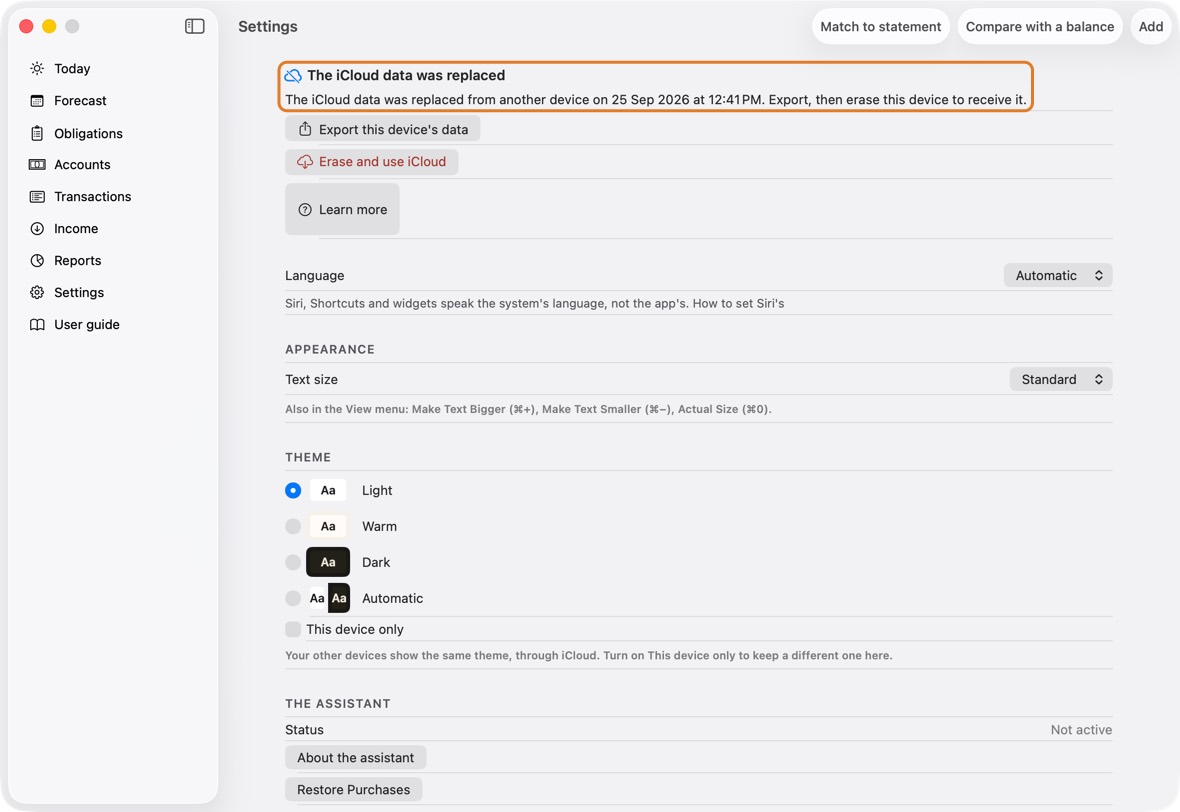Image resolution: width=1180 pixels, height=812 pixels.
Task: Click the Settings page title
Action: click(268, 26)
